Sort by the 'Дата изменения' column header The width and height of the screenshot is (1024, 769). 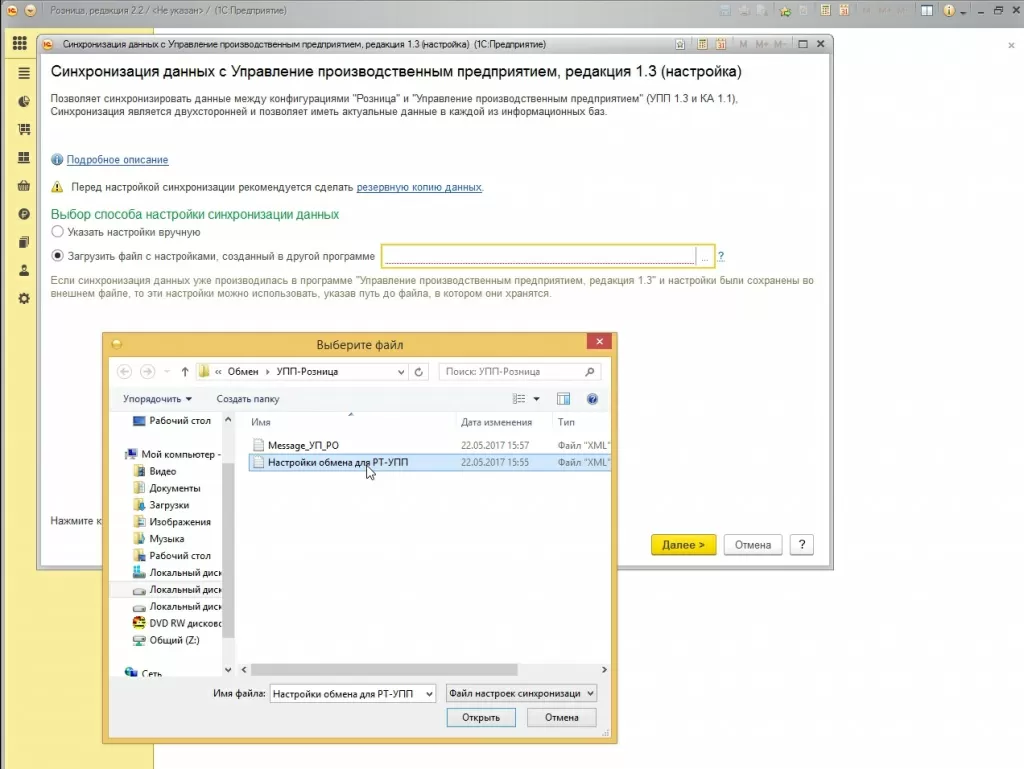pos(496,422)
